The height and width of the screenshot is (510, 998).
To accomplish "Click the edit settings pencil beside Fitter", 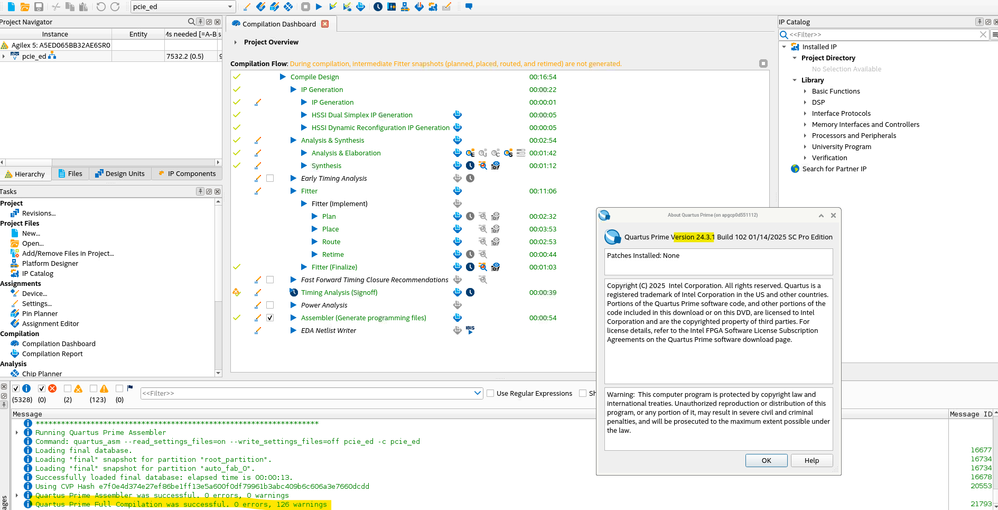I will click(x=258, y=191).
